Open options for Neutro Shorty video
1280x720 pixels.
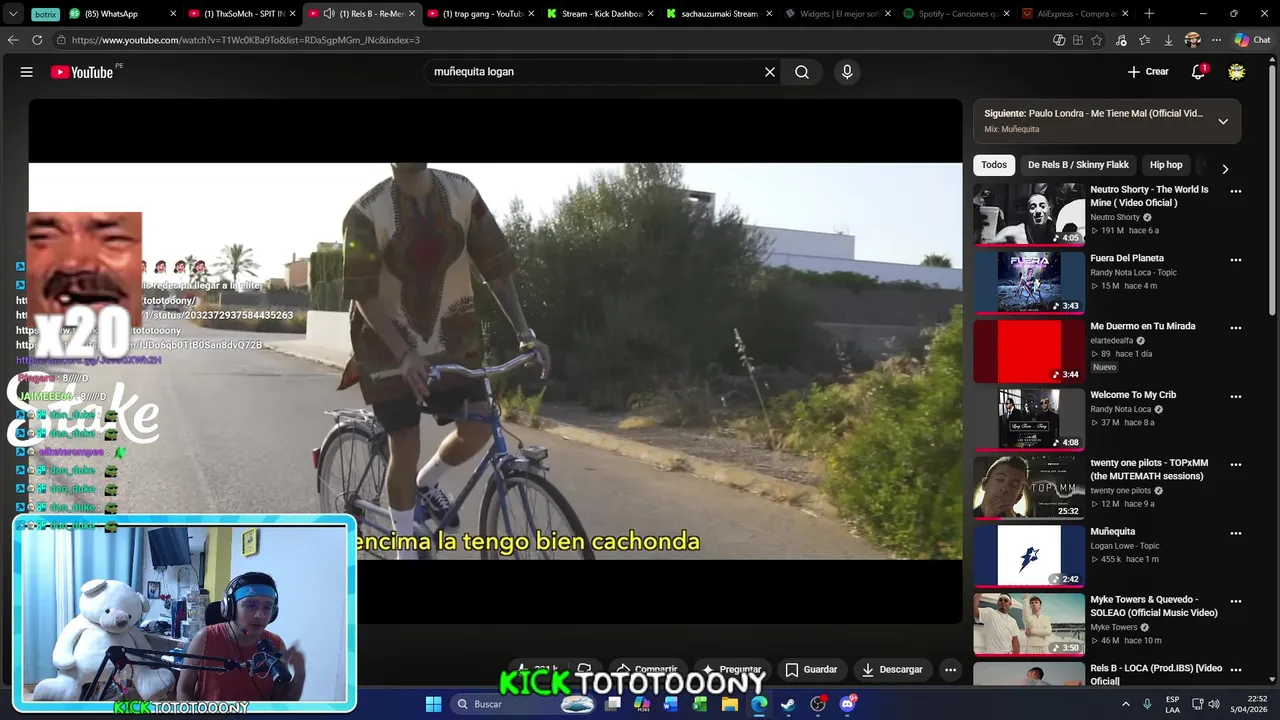(x=1236, y=191)
